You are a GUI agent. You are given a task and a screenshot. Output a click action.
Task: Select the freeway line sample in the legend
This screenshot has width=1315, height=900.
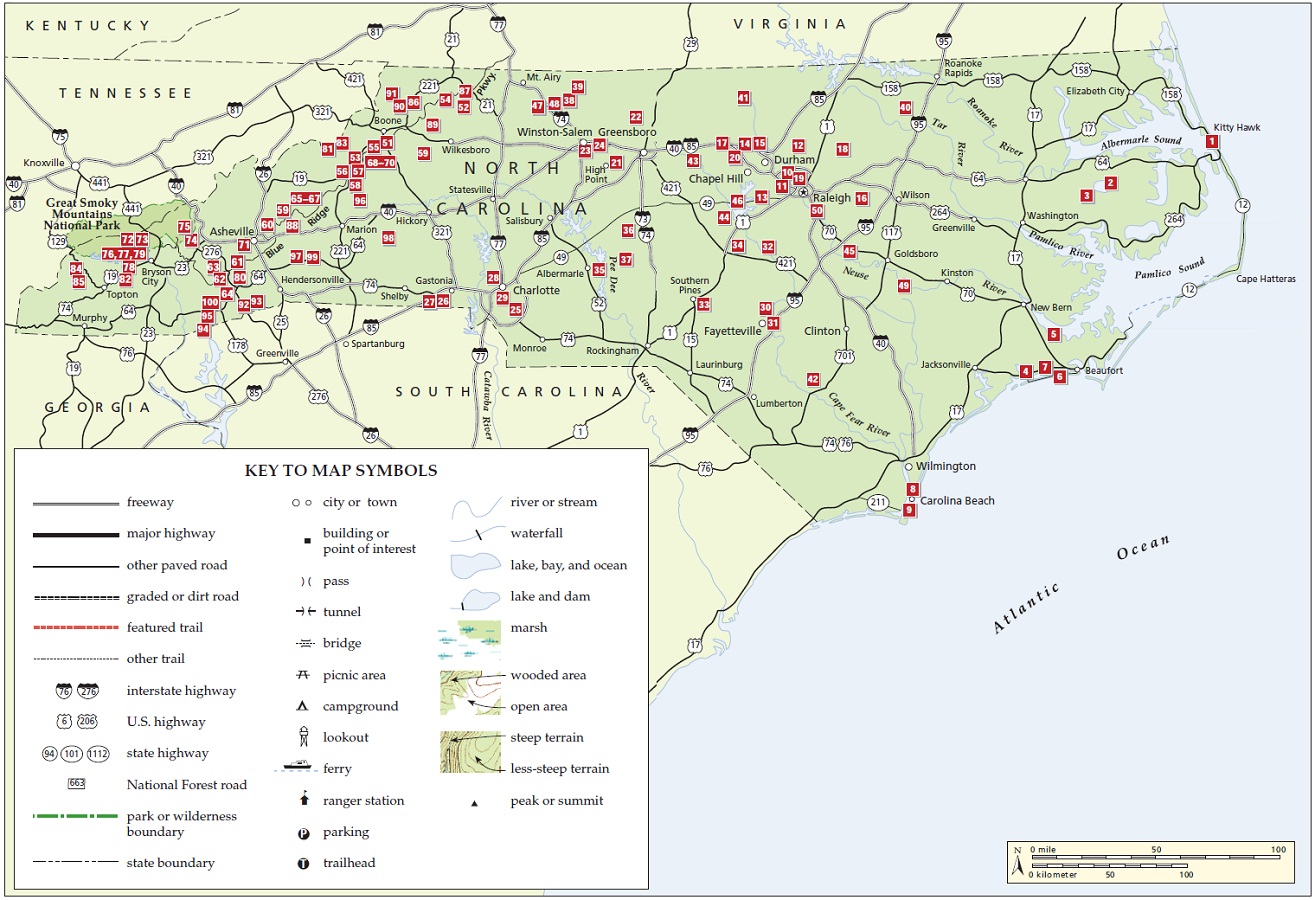pos(75,502)
